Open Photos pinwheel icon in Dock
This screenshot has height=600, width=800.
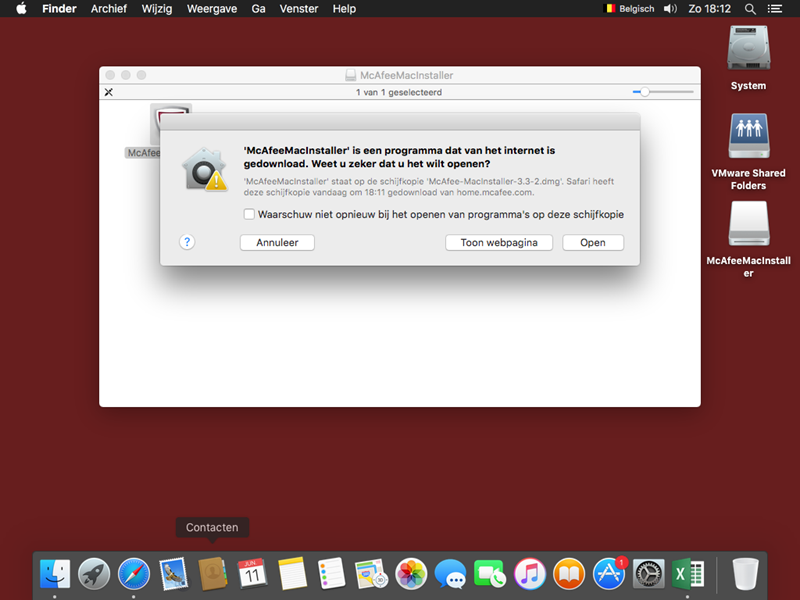pos(411,573)
